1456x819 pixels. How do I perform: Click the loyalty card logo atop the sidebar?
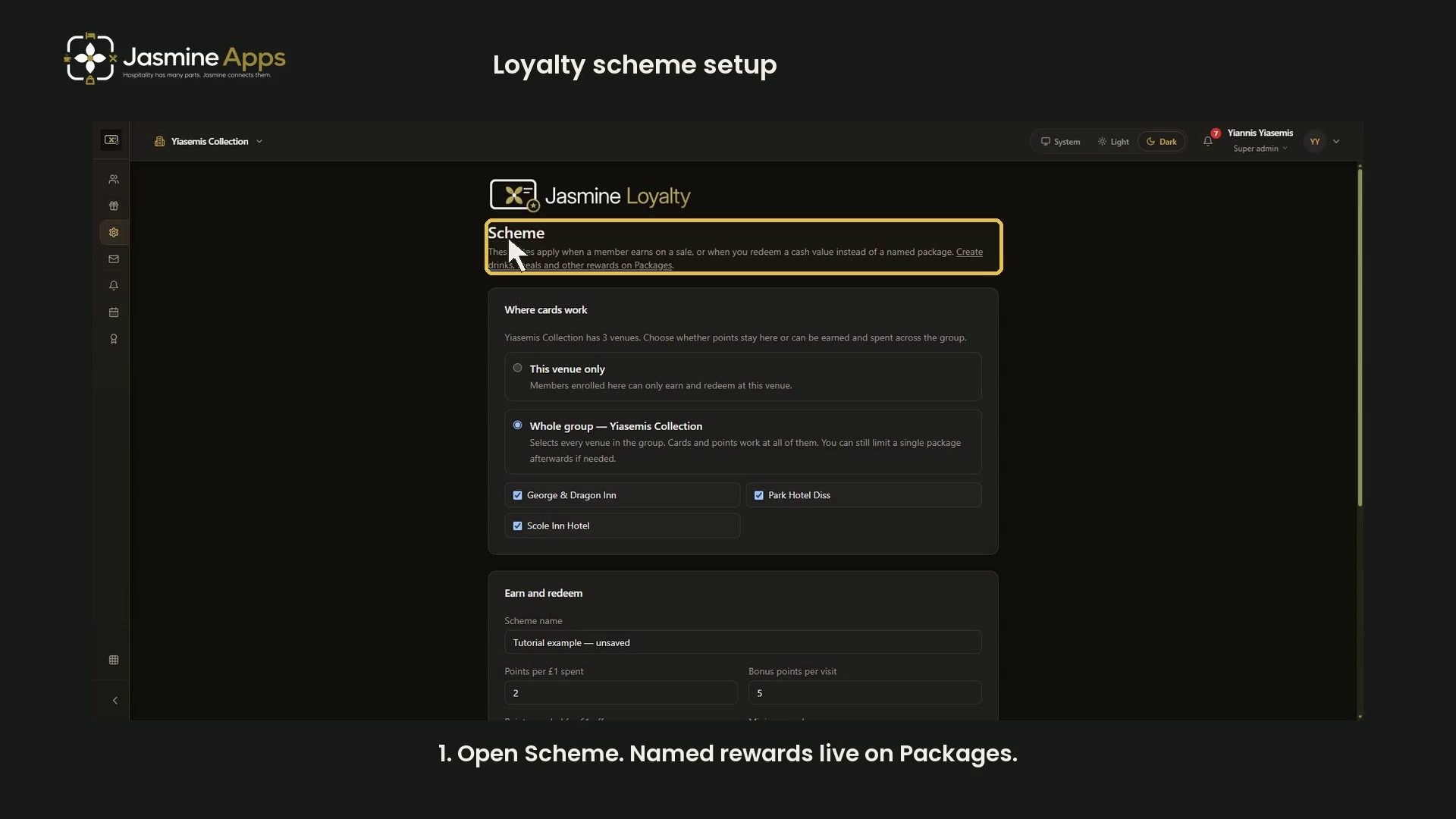[111, 140]
